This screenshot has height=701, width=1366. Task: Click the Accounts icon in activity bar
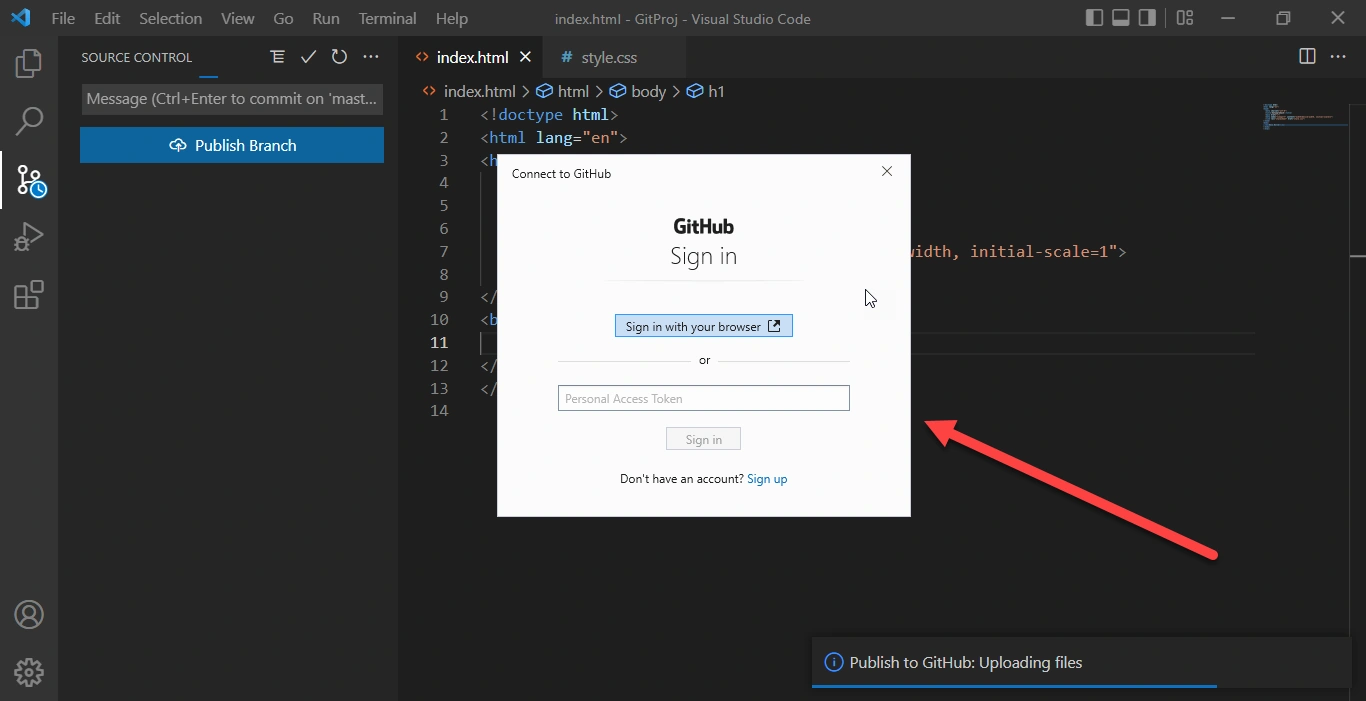pyautogui.click(x=29, y=614)
